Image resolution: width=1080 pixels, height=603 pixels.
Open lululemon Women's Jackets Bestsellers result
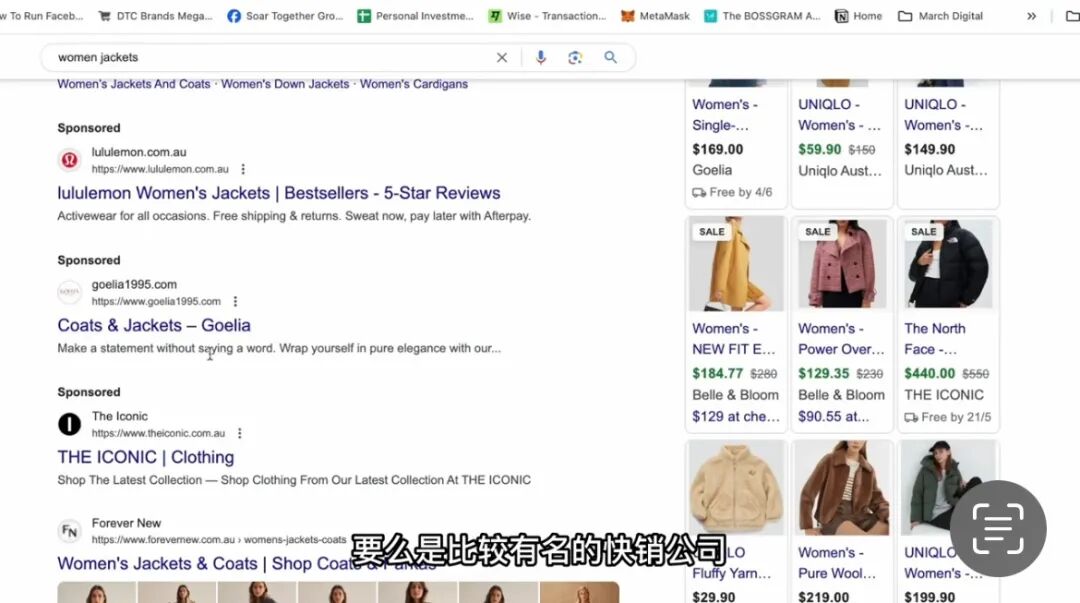point(279,193)
